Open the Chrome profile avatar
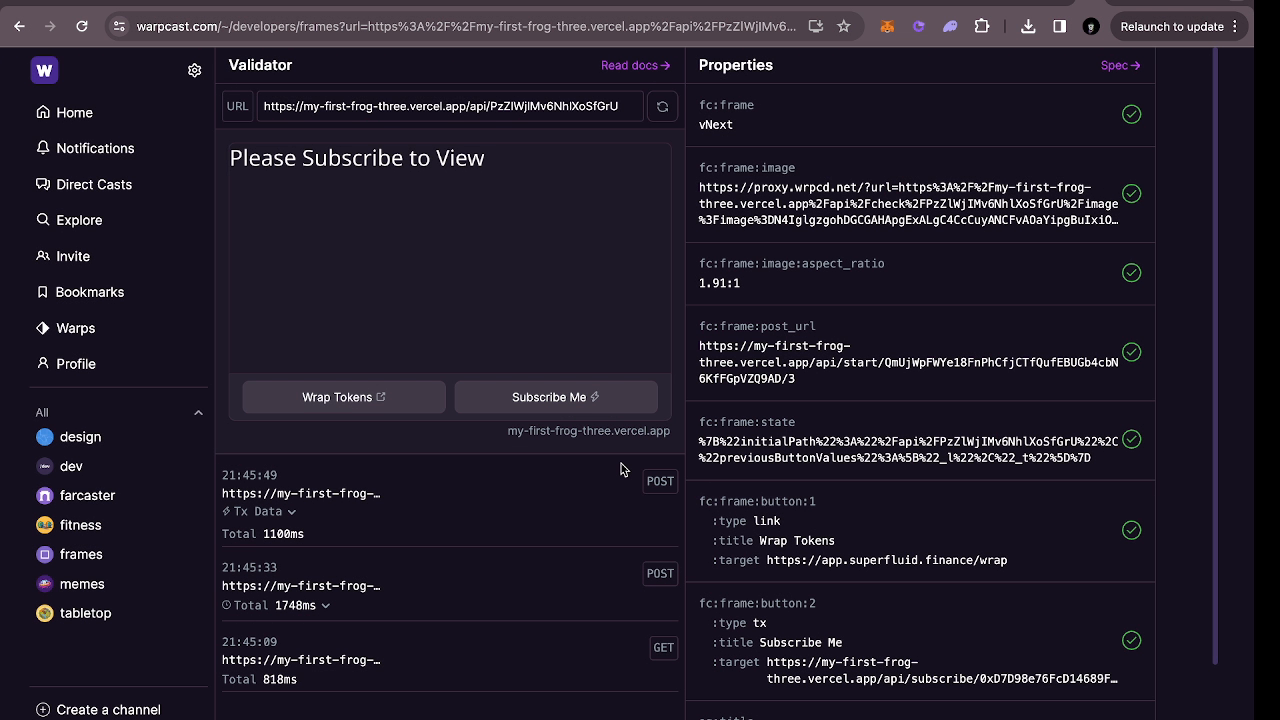Image resolution: width=1280 pixels, height=720 pixels. [x=1091, y=27]
